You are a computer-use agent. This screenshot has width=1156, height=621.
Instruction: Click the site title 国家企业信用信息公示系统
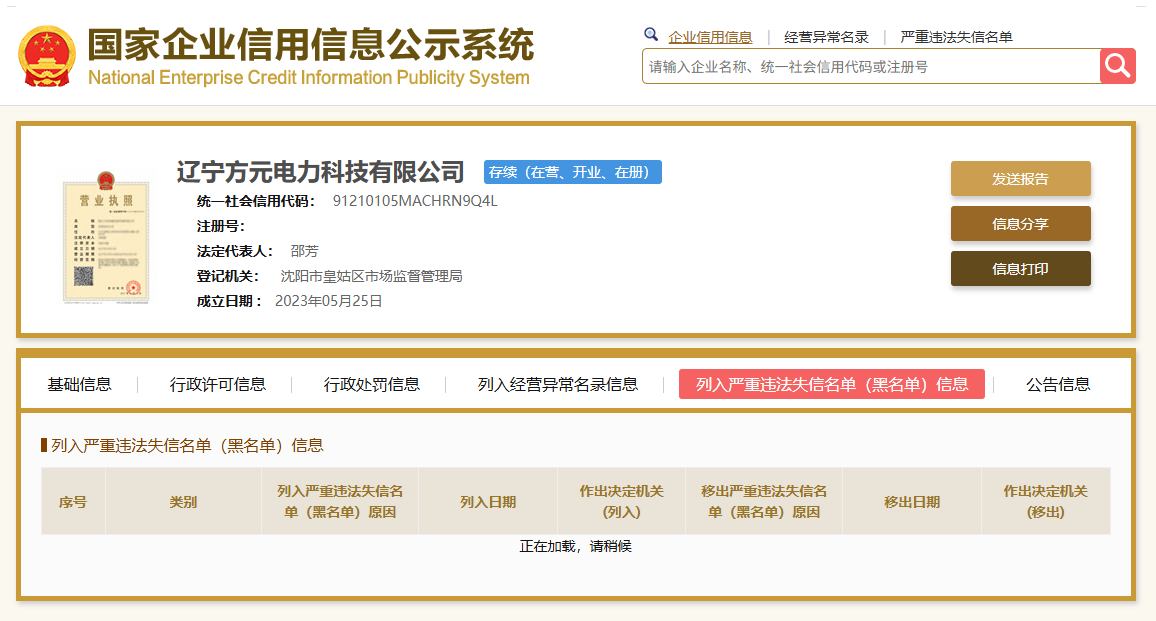coord(310,45)
